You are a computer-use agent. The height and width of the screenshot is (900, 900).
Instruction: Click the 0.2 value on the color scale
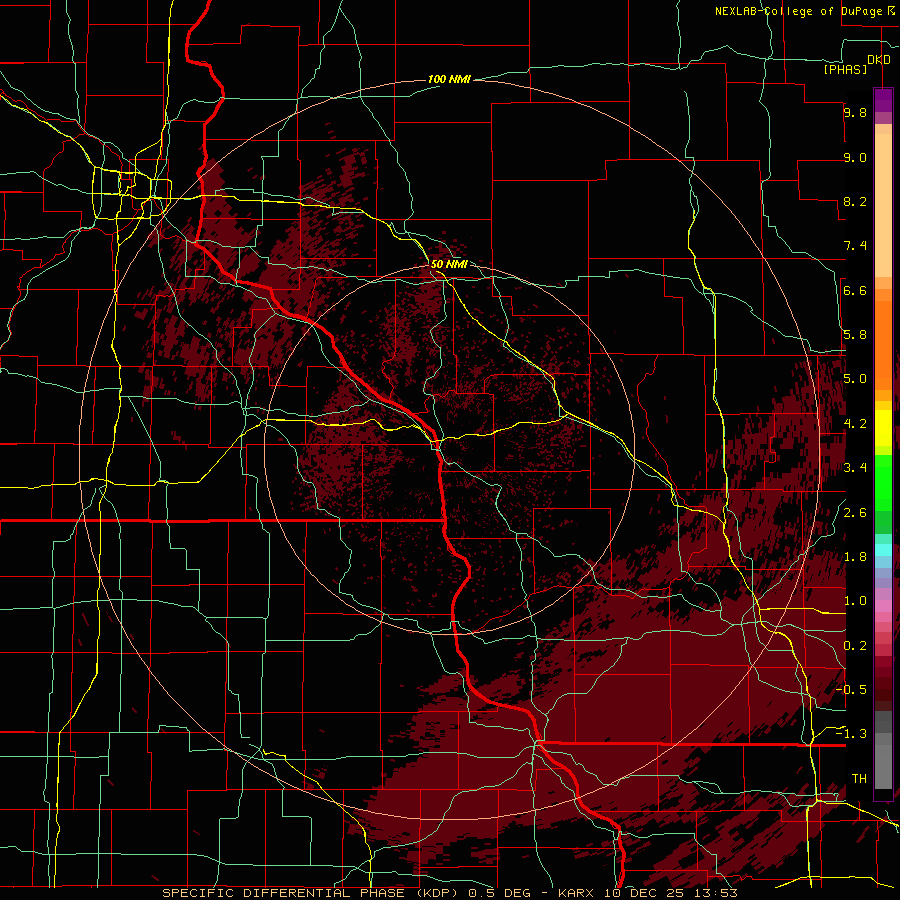click(x=855, y=646)
